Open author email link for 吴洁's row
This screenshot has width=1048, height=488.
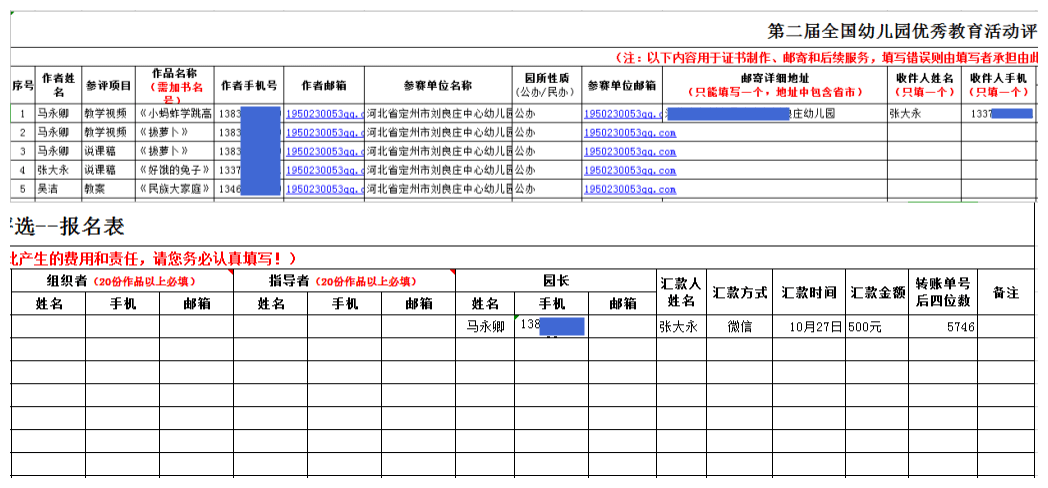(x=324, y=189)
